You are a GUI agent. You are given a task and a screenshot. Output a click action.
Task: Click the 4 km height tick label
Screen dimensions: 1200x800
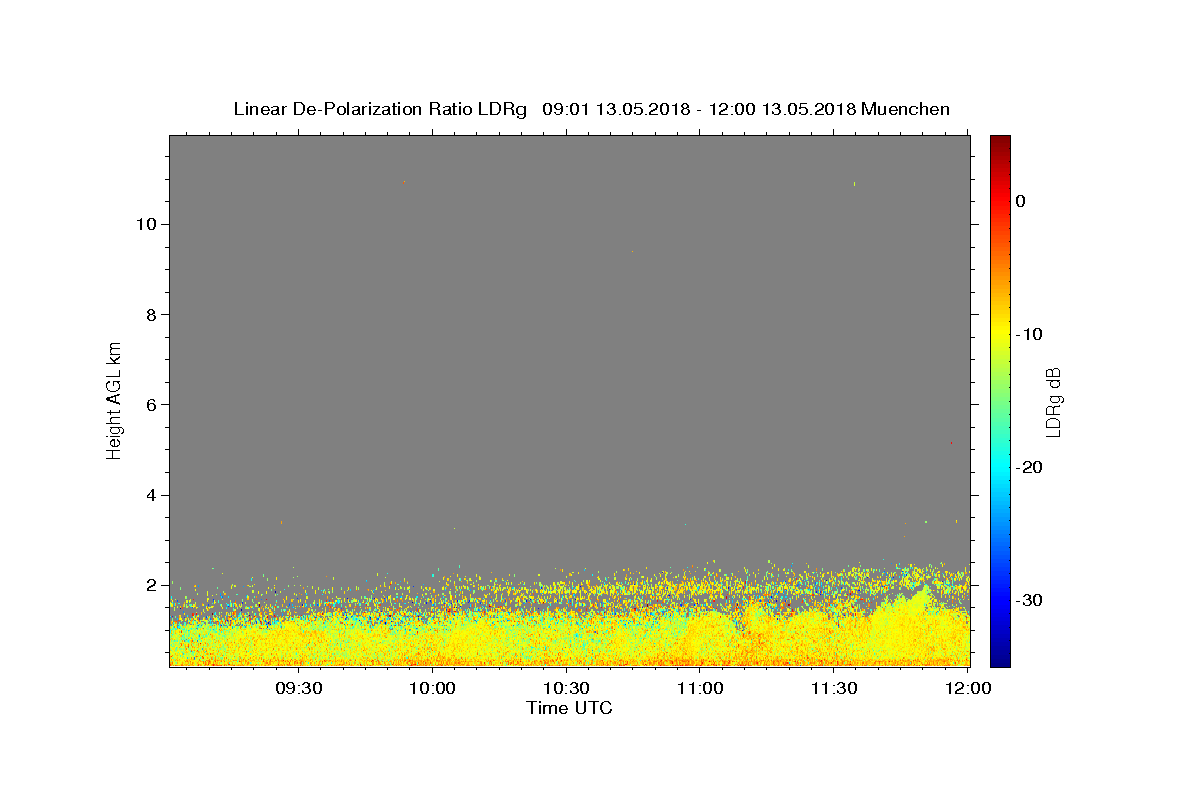[150, 495]
